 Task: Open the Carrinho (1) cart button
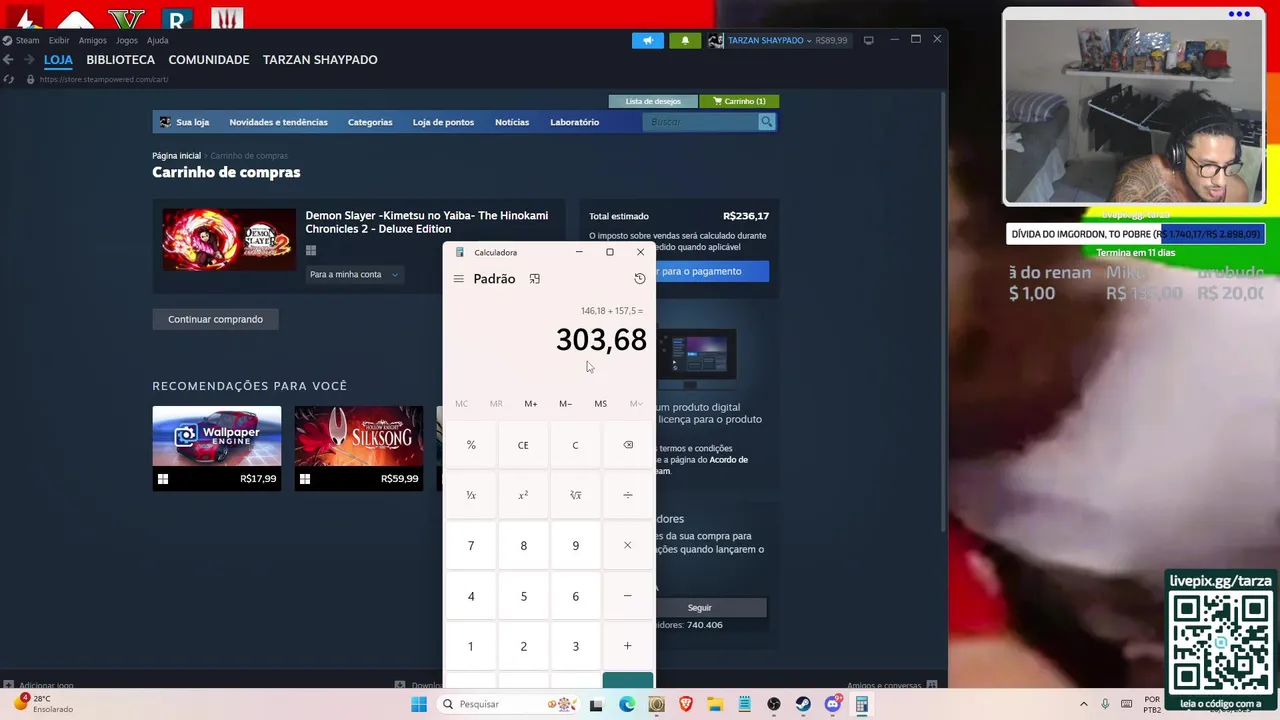coord(739,101)
